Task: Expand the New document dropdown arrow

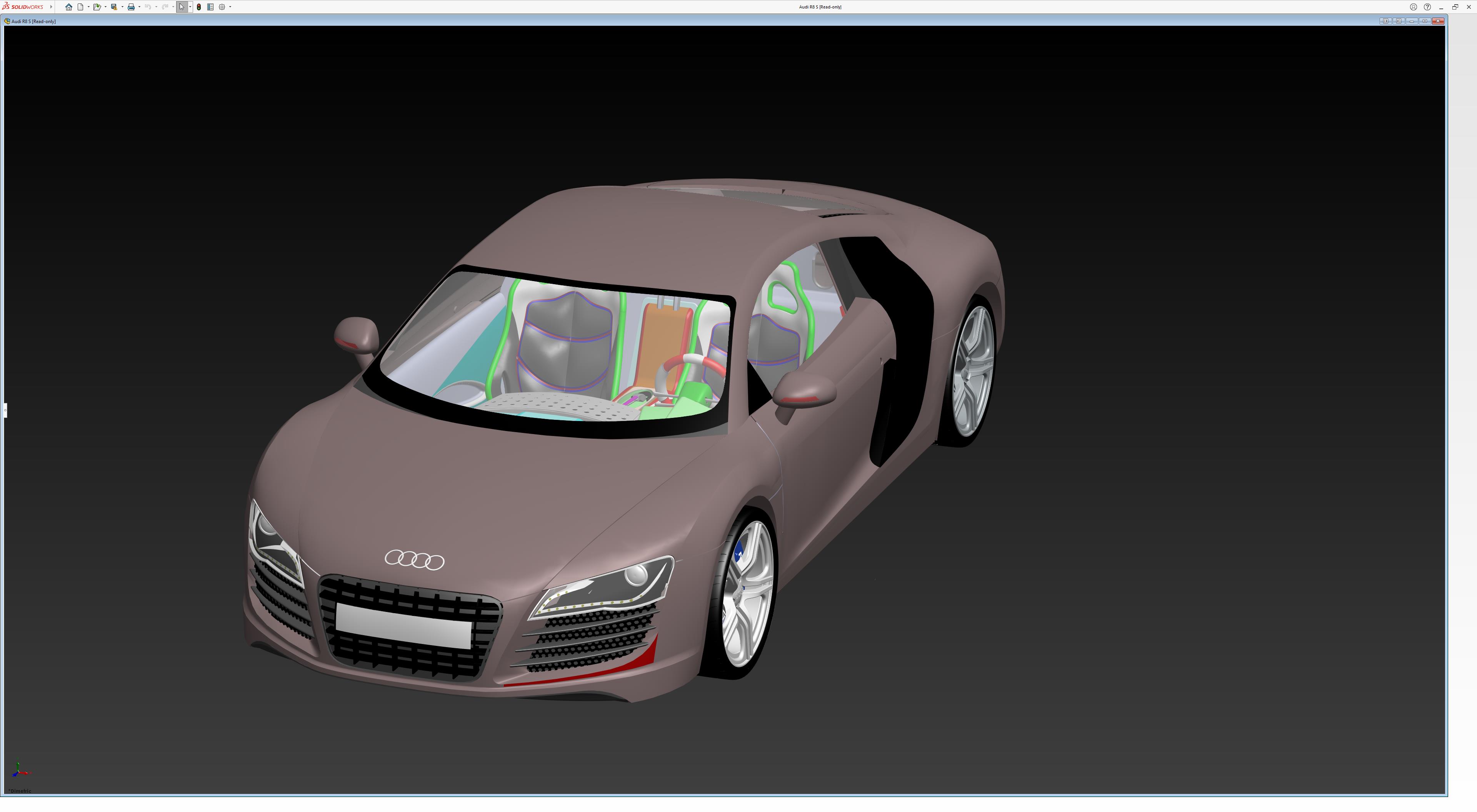Action: 88,7
